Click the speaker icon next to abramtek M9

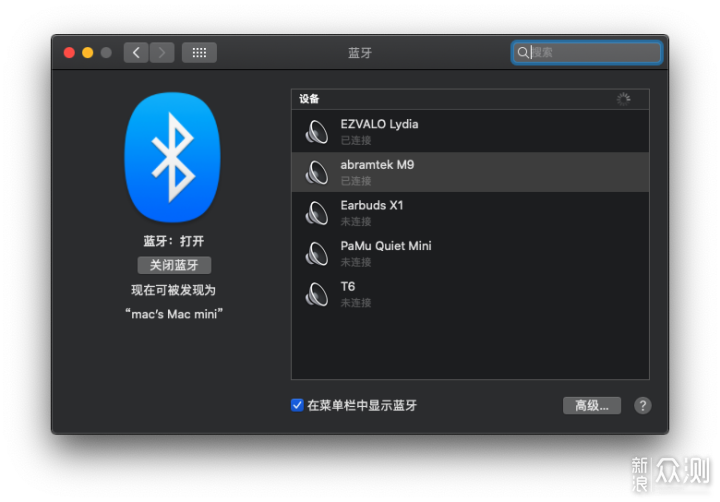pos(317,173)
